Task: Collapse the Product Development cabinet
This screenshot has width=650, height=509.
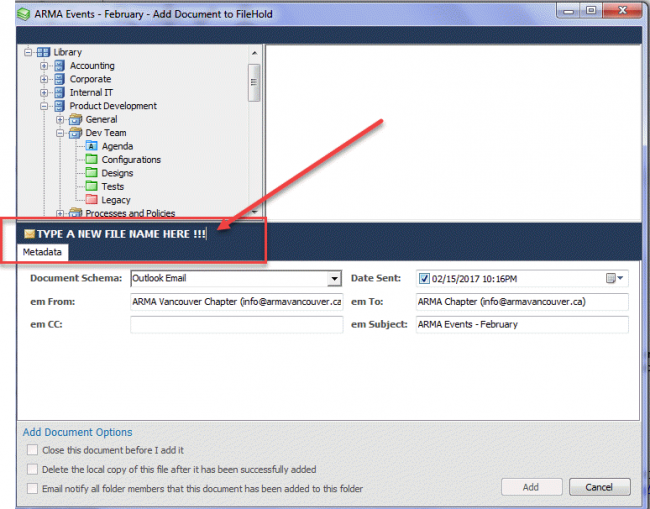Action: [x=44, y=106]
